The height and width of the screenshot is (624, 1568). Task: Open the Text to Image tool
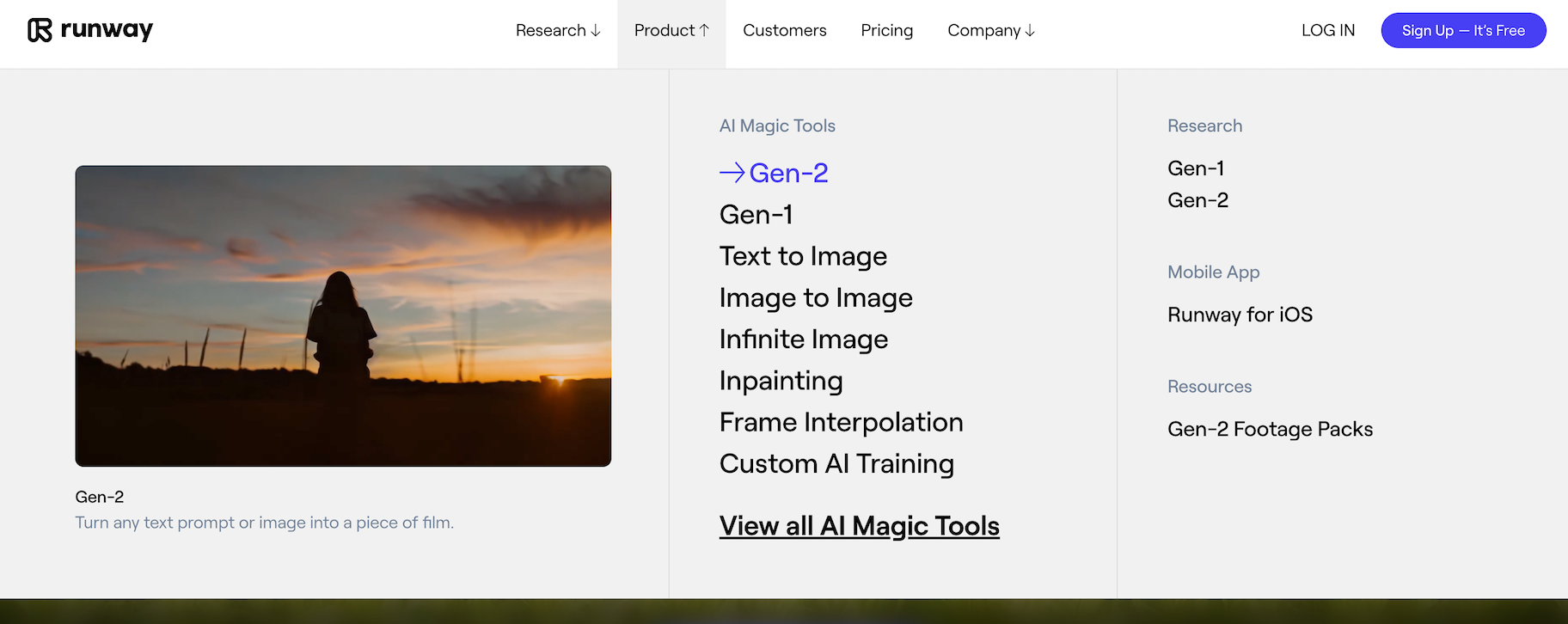803,256
